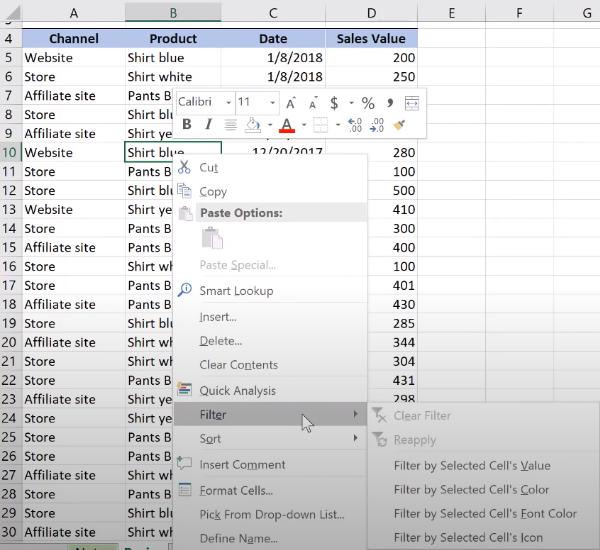This screenshot has width=600, height=550.
Task: Select column A header
Action: (74, 13)
